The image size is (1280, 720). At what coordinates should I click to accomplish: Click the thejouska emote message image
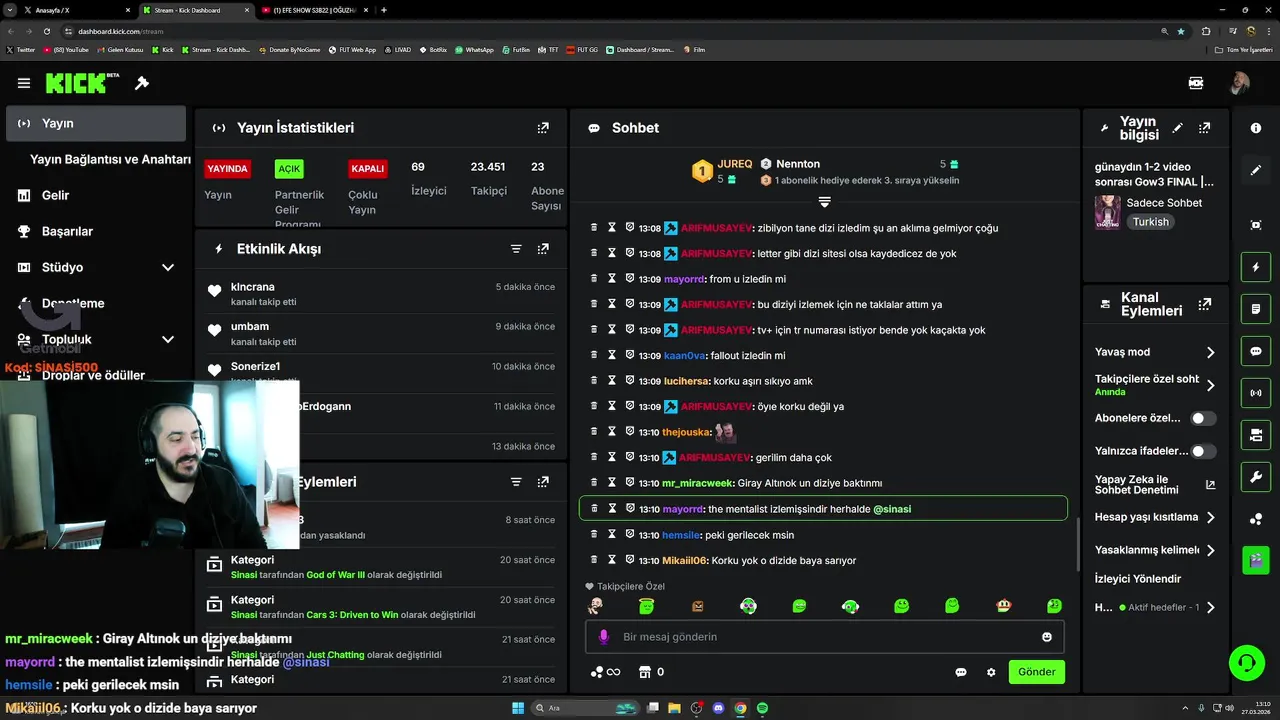[x=725, y=432]
